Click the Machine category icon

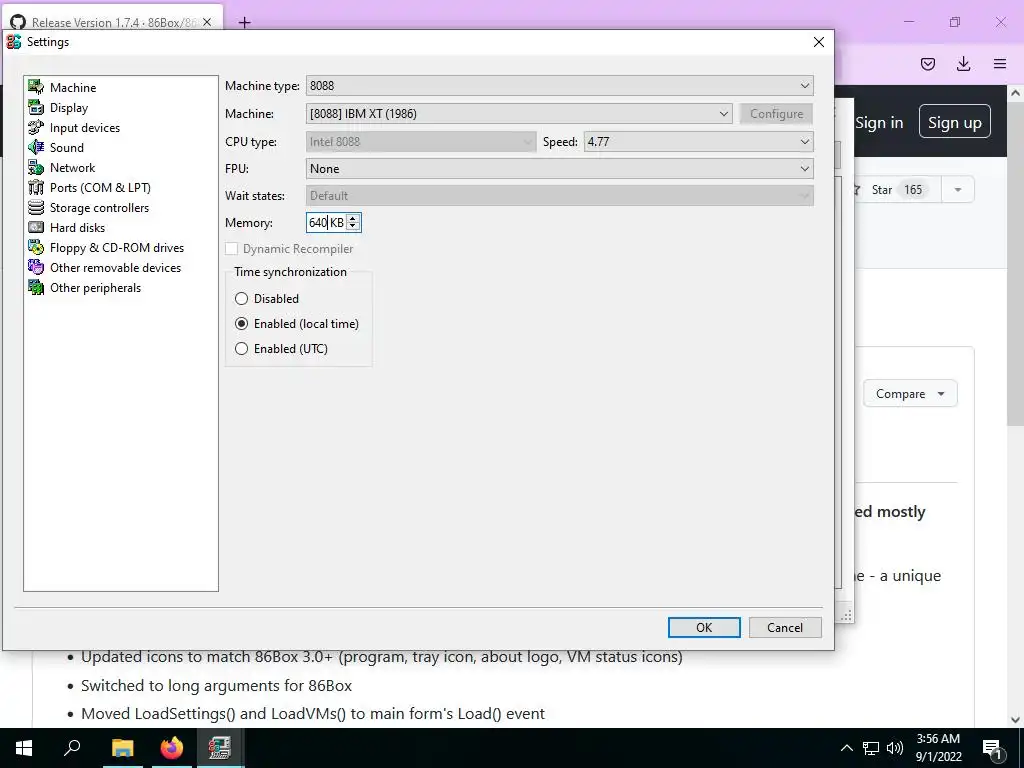(36, 87)
